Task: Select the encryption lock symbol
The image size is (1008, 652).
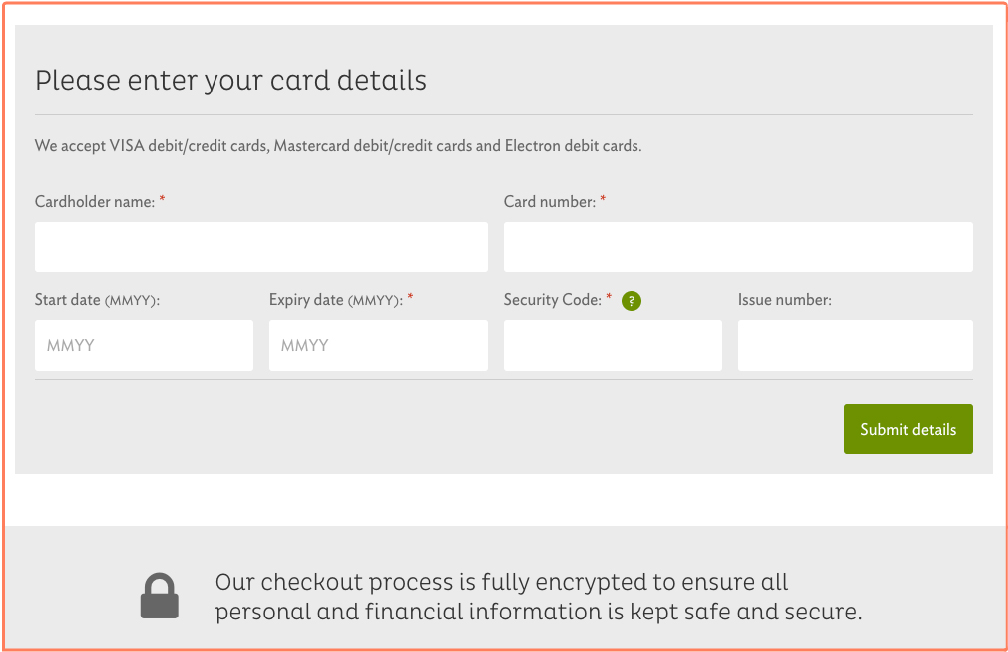Action: click(160, 595)
